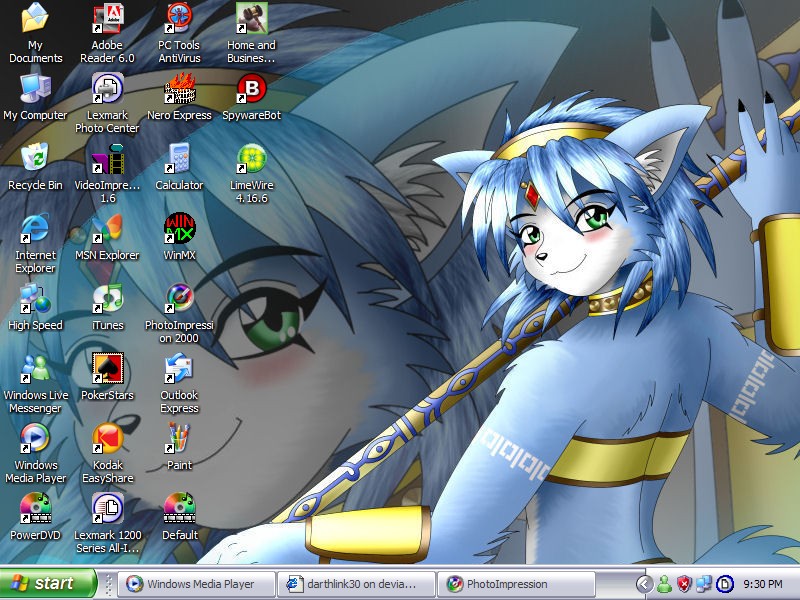The image size is (800, 600).
Task: Open PowerDVD desktop shortcut
Action: [35, 508]
